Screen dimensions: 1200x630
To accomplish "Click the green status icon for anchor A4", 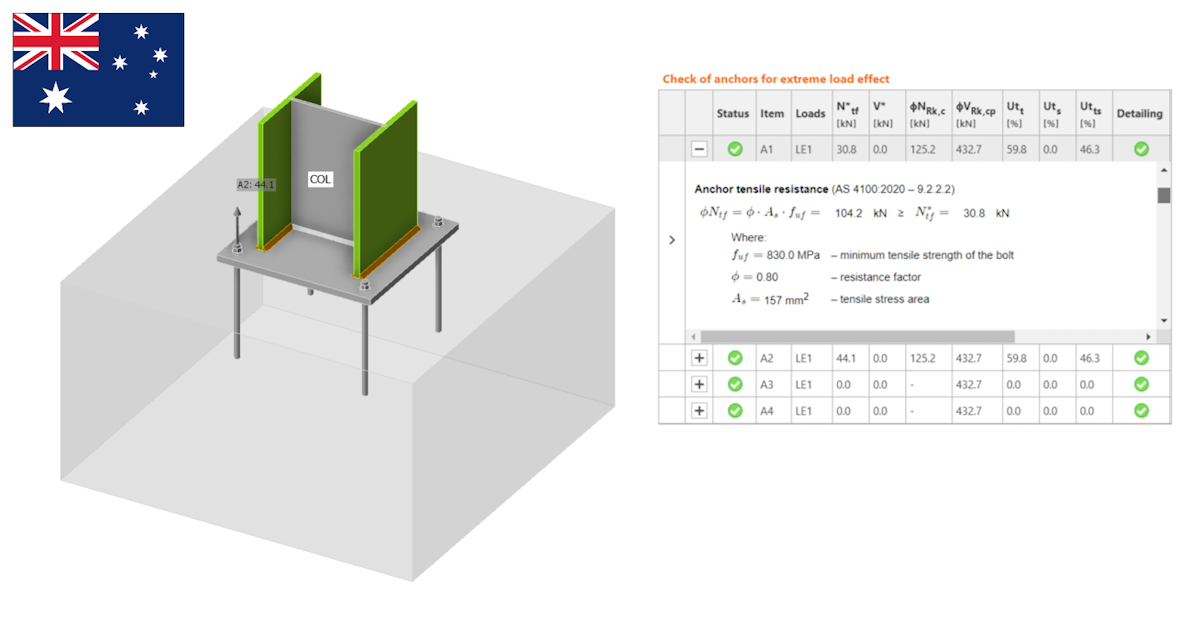I will 733,410.
